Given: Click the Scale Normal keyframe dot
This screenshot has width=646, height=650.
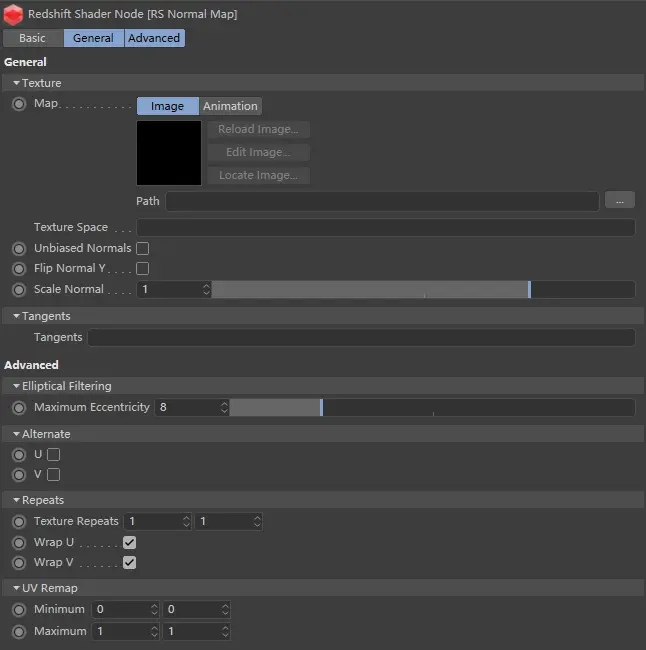Looking at the screenshot, I should (x=19, y=289).
